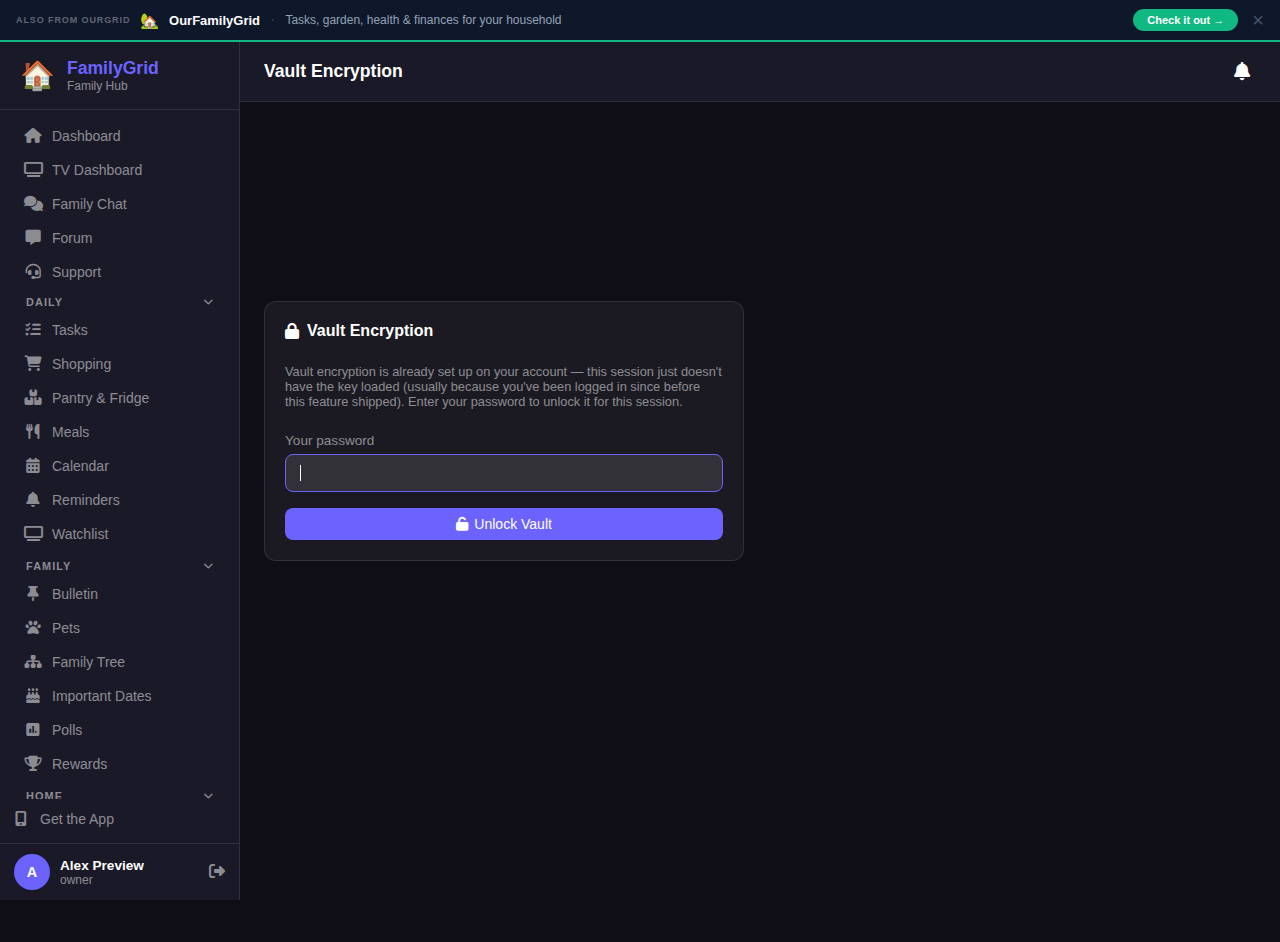Screen dimensions: 1280x942
Task: Click the Forum speech bubble icon
Action: point(33,238)
